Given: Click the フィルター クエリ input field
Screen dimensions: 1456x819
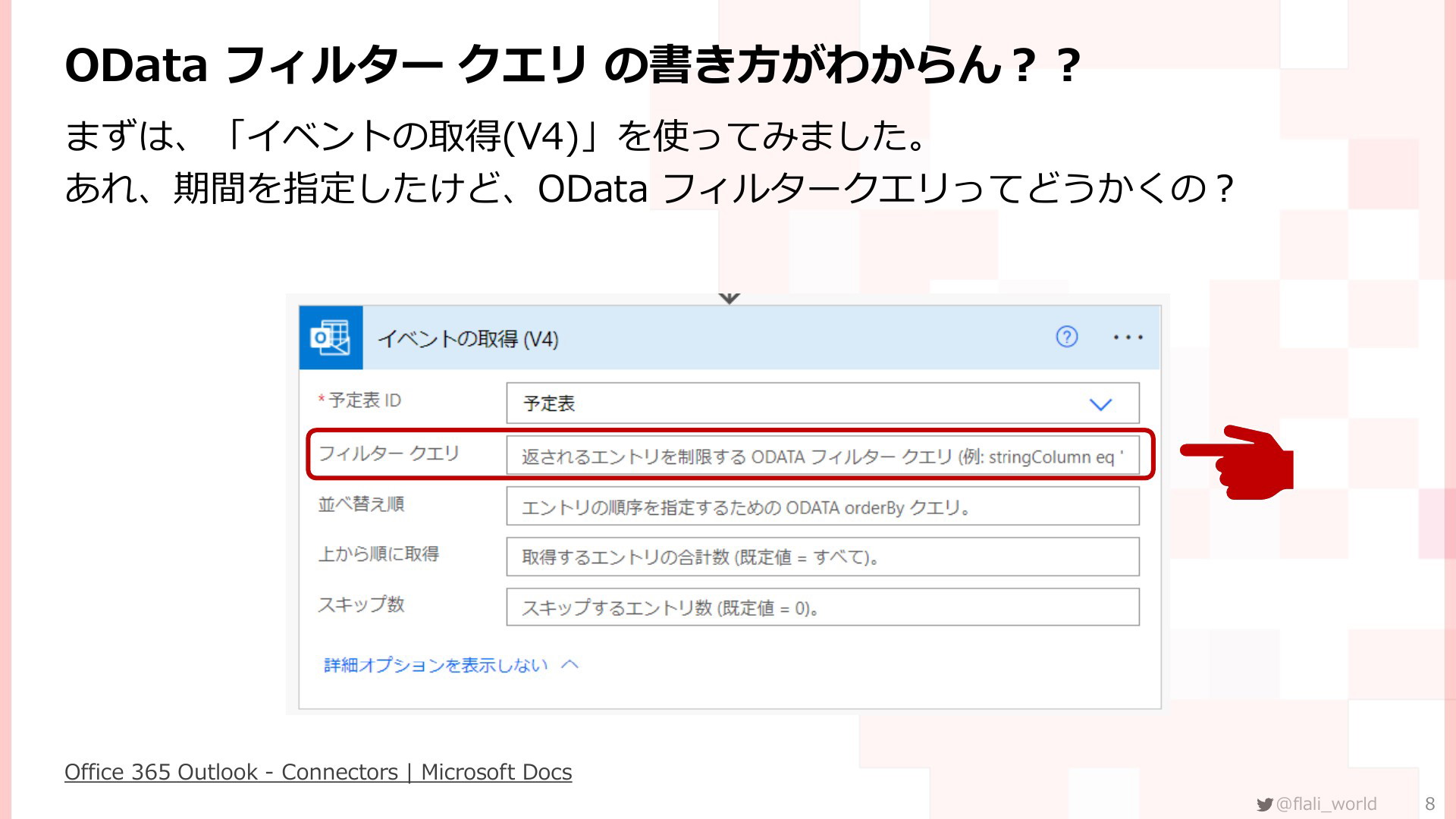Looking at the screenshot, I should [823, 456].
